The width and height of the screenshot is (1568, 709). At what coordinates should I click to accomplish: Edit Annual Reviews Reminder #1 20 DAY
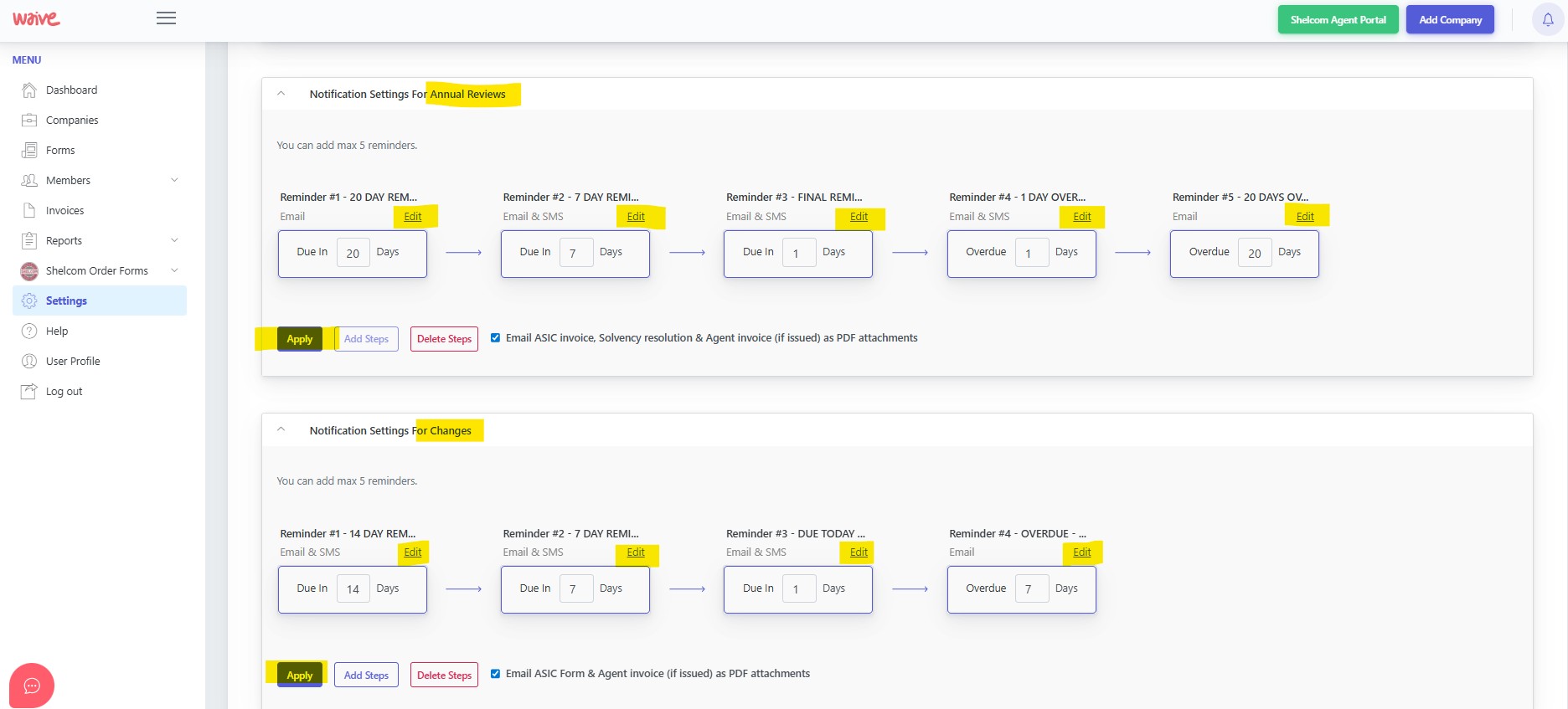413,217
